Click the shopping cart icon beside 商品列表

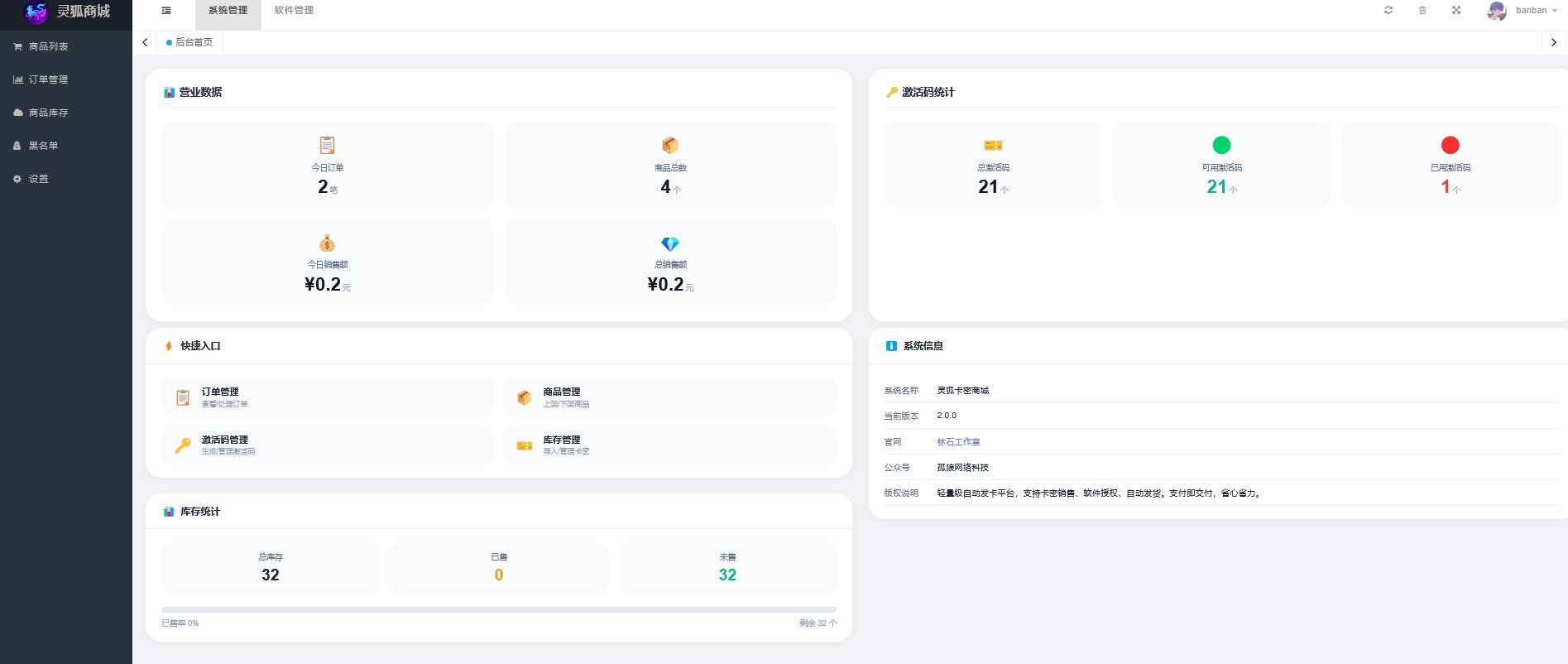17,46
